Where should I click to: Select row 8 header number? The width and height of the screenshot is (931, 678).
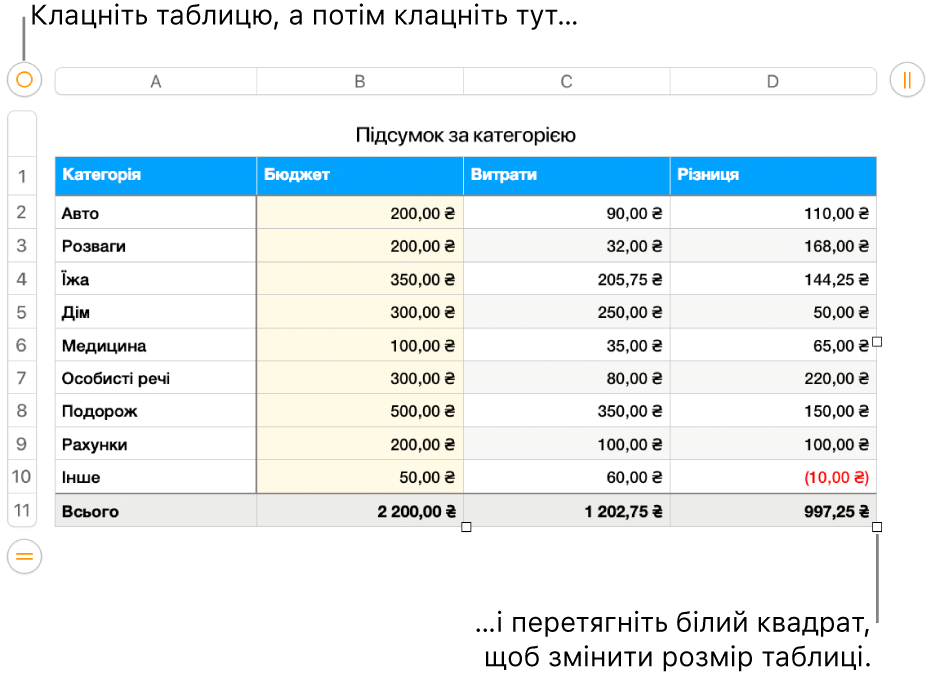click(x=22, y=411)
